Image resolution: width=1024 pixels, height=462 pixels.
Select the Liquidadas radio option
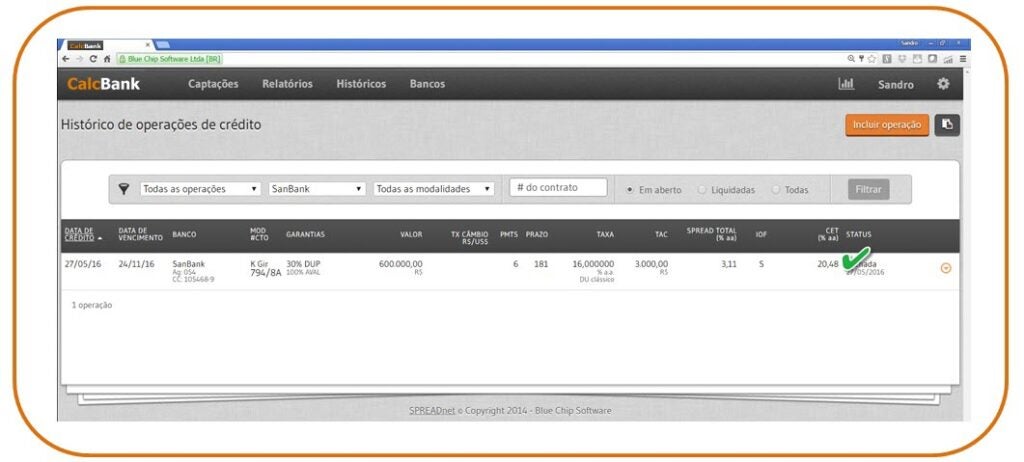(x=702, y=190)
